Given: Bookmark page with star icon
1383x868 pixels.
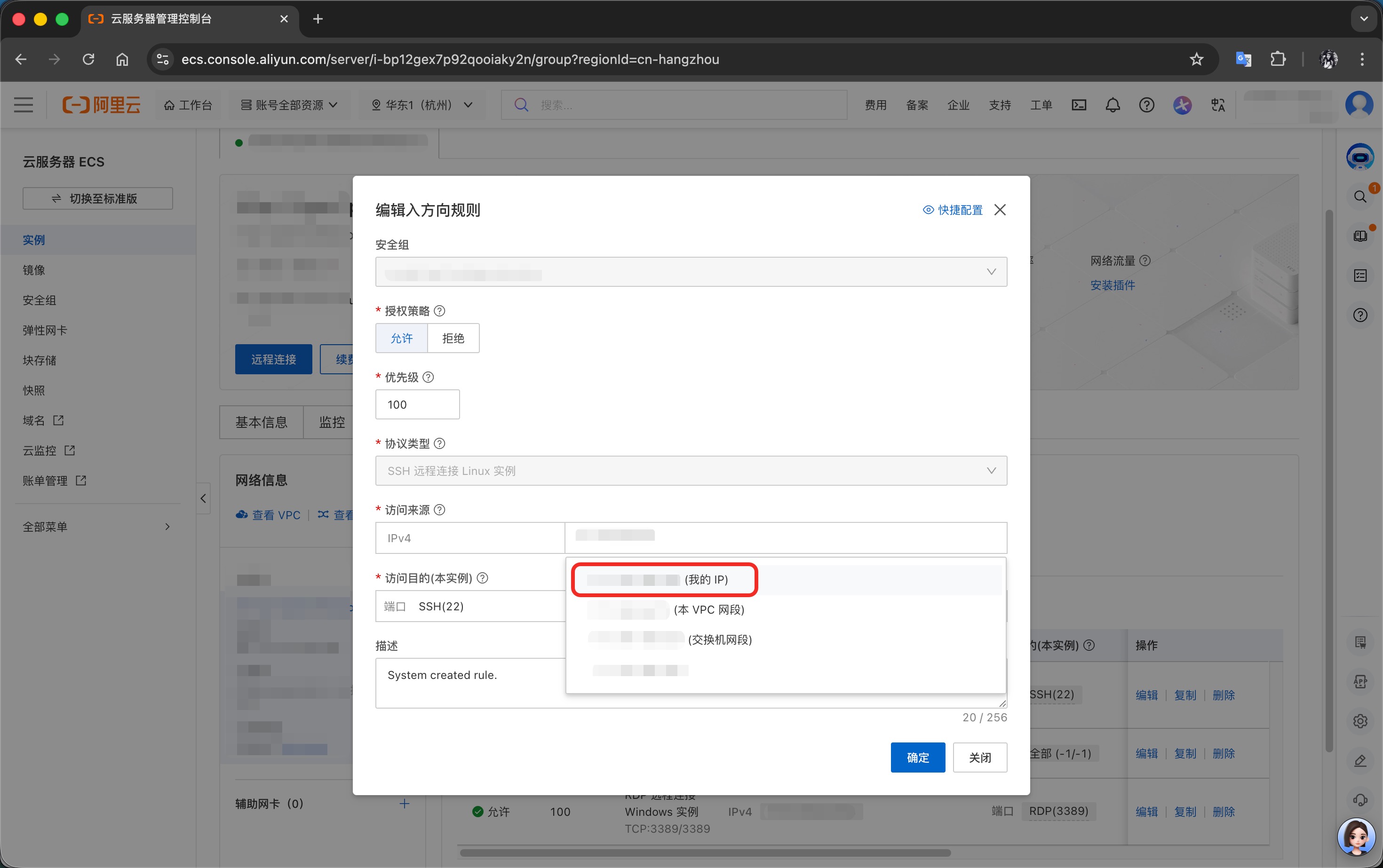Looking at the screenshot, I should pos(1196,59).
